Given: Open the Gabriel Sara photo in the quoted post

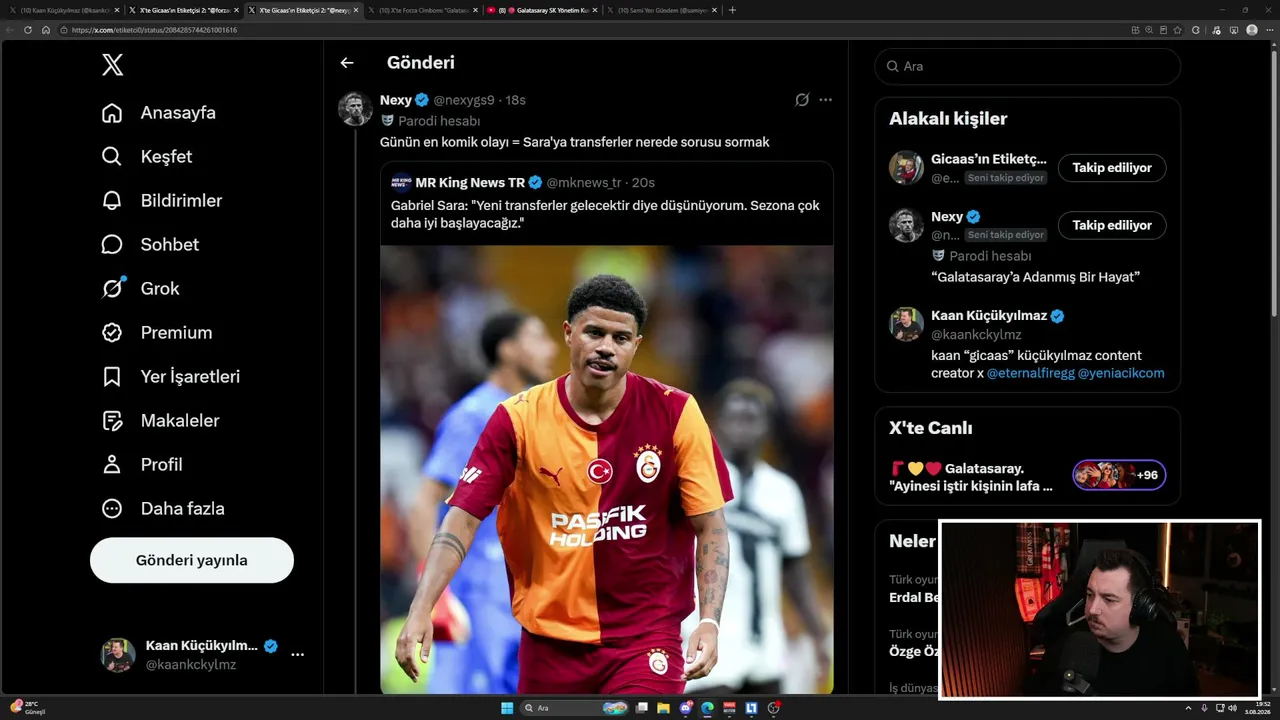Looking at the screenshot, I should pos(606,470).
